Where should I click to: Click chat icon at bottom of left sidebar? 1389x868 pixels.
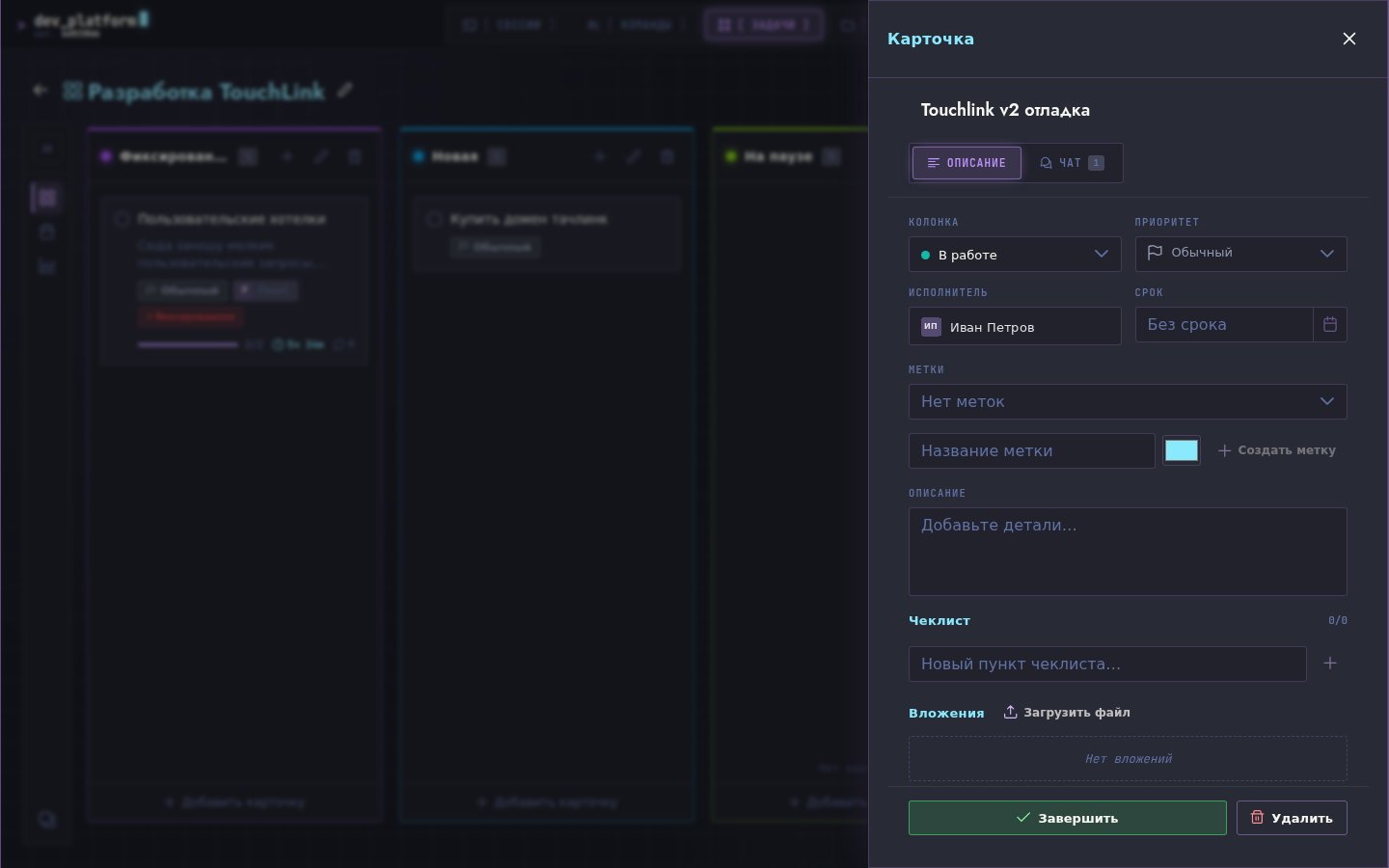(46, 820)
